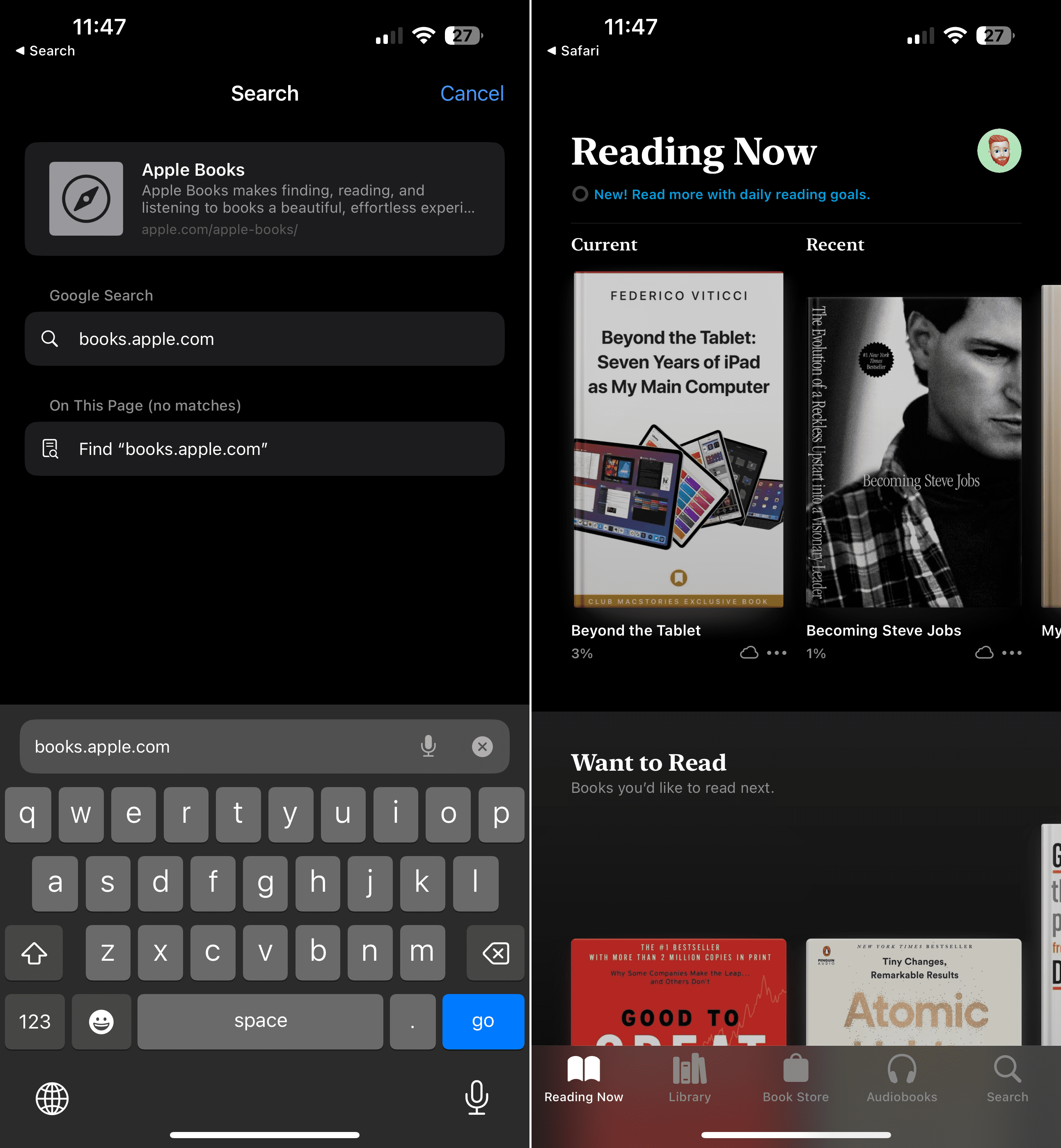The height and width of the screenshot is (1148, 1061).
Task: Open the Atomic Habits book cover
Action: pos(914,992)
